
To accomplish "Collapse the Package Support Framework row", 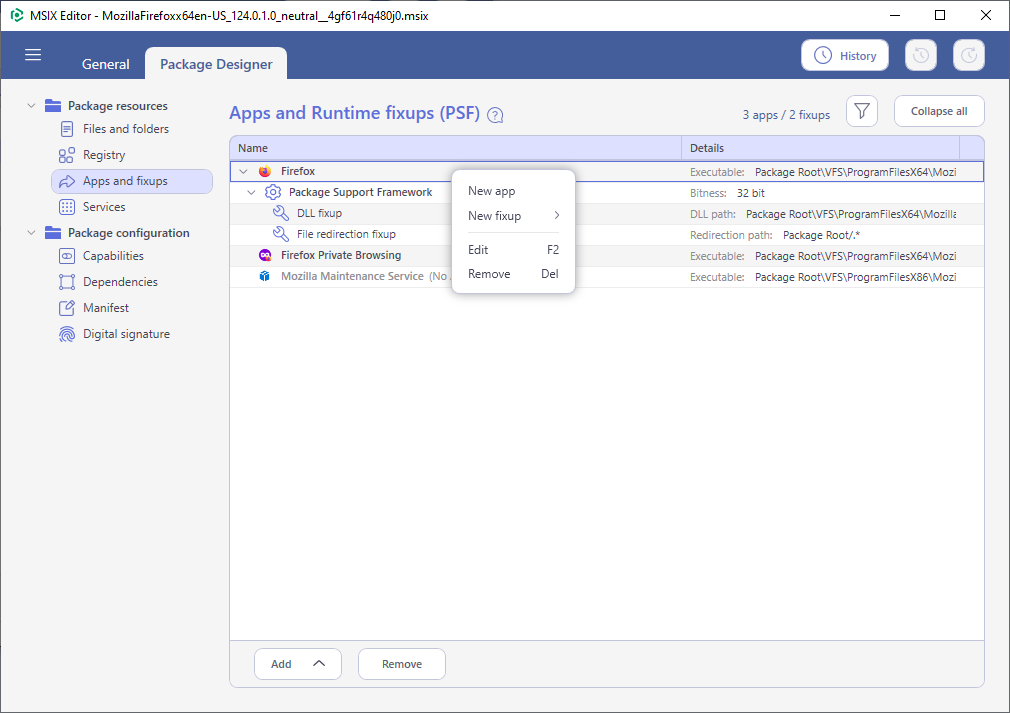I will coord(252,192).
